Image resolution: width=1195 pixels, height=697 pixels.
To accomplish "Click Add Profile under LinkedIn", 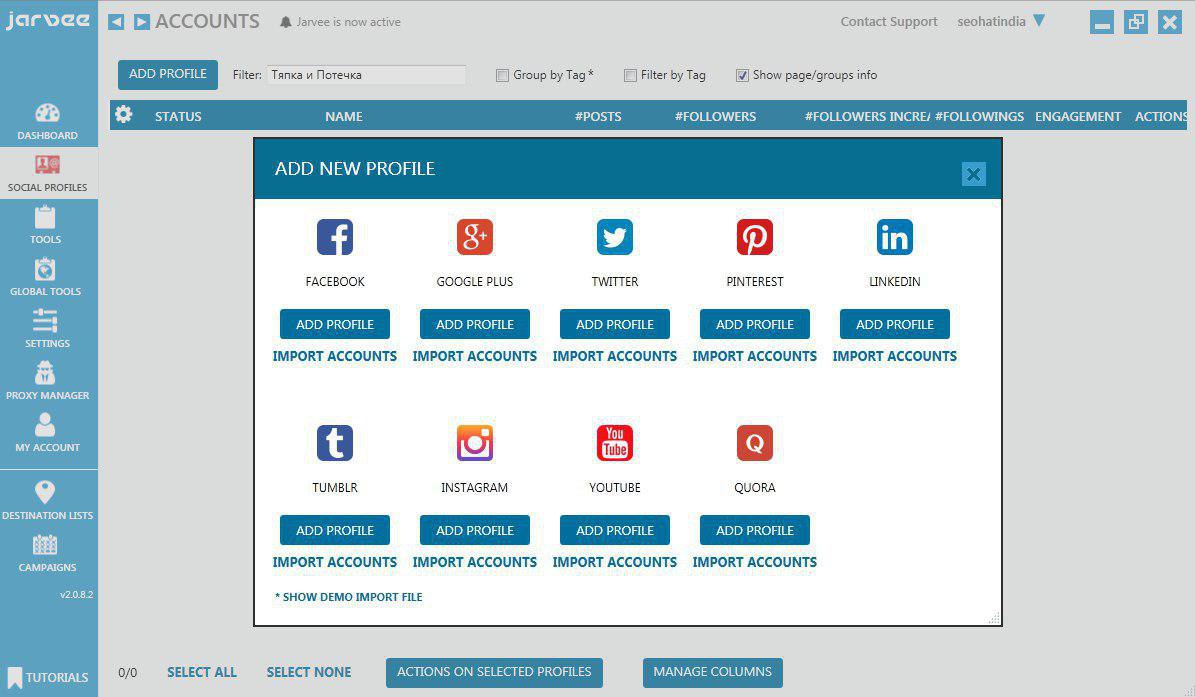I will pos(895,324).
